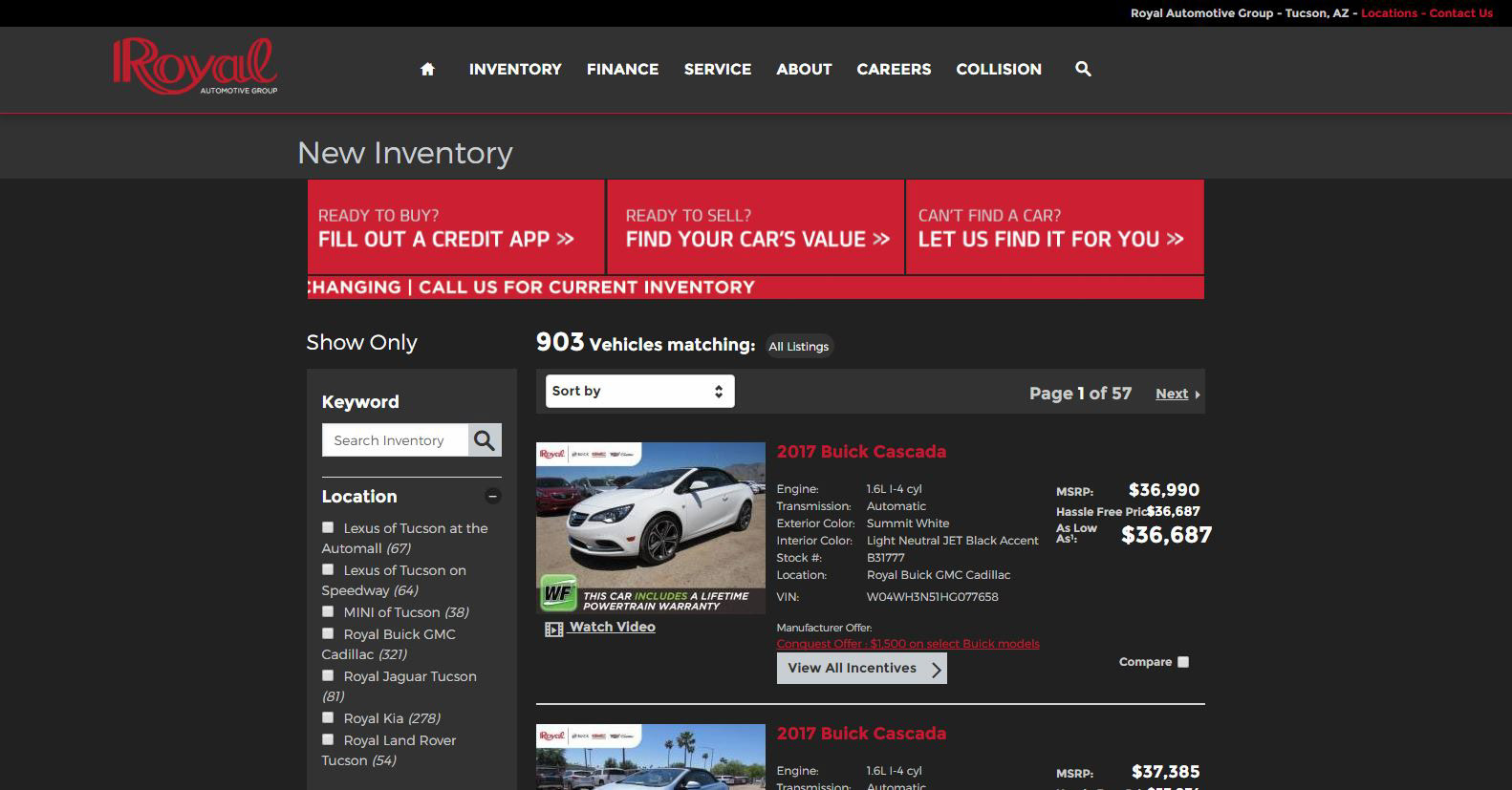Image resolution: width=1512 pixels, height=790 pixels.
Task: Click the white Buick Cascada photo
Action: pos(651,527)
